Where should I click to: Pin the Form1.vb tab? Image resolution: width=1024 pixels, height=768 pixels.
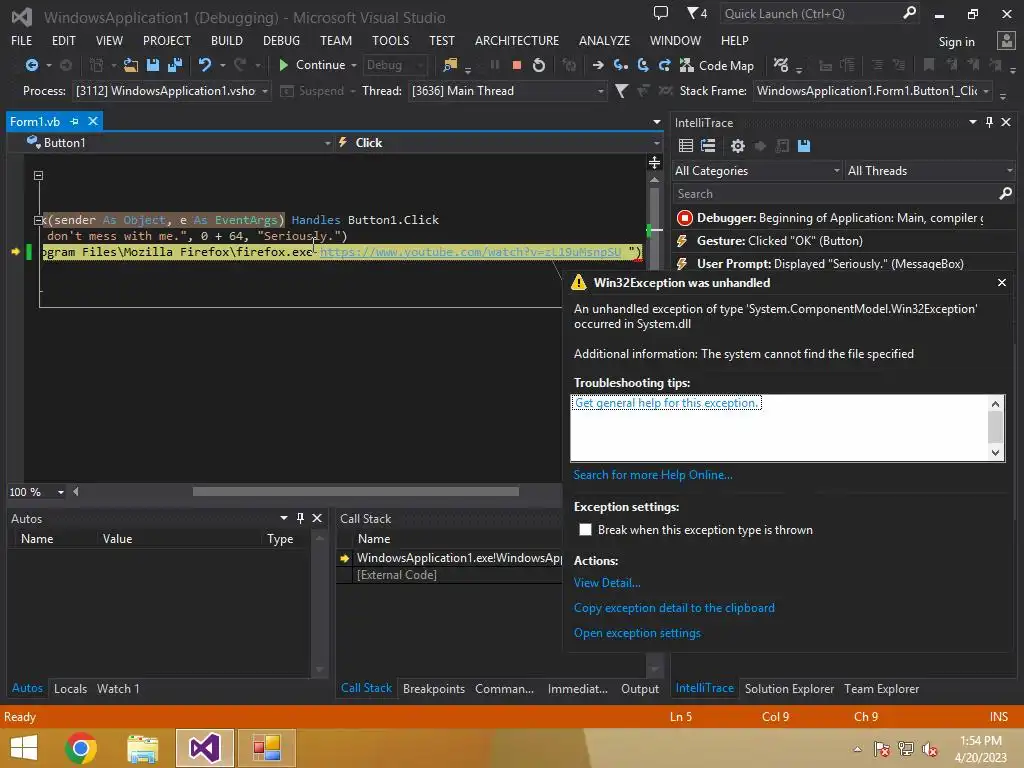[x=74, y=121]
